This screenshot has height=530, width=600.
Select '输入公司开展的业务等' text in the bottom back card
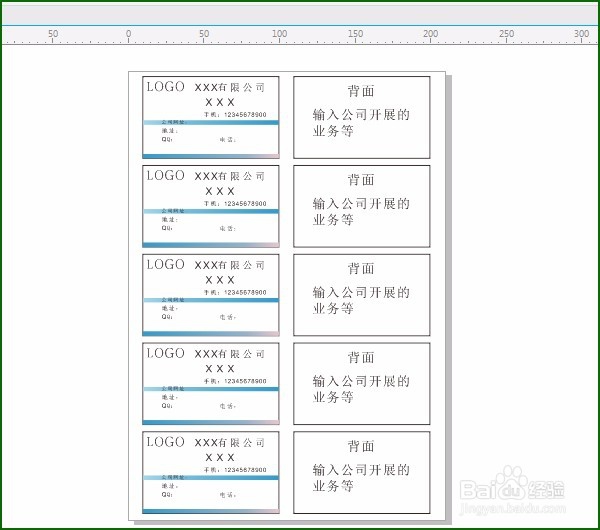361,478
